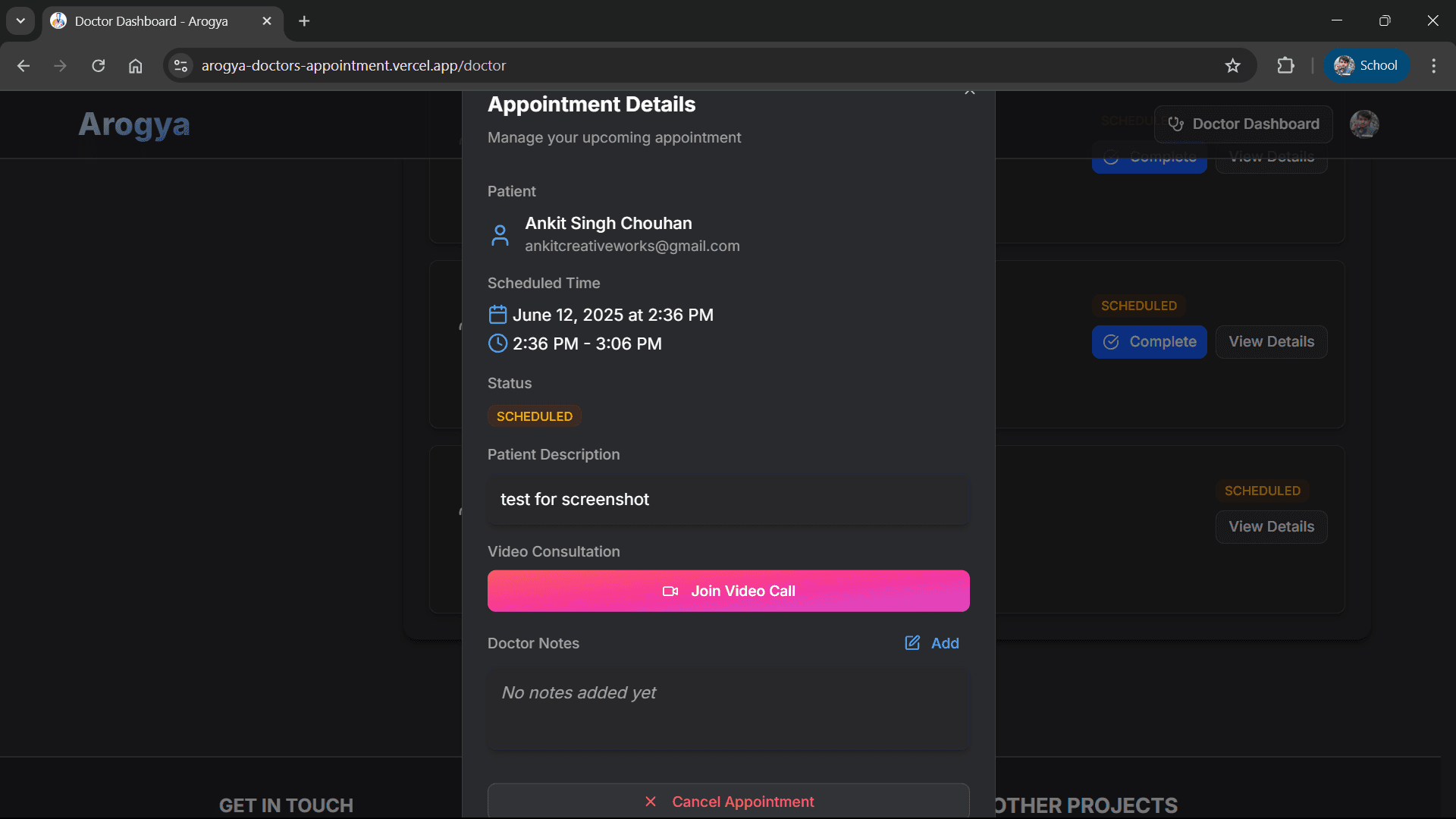Open browser Extensions menu

click(x=1285, y=66)
